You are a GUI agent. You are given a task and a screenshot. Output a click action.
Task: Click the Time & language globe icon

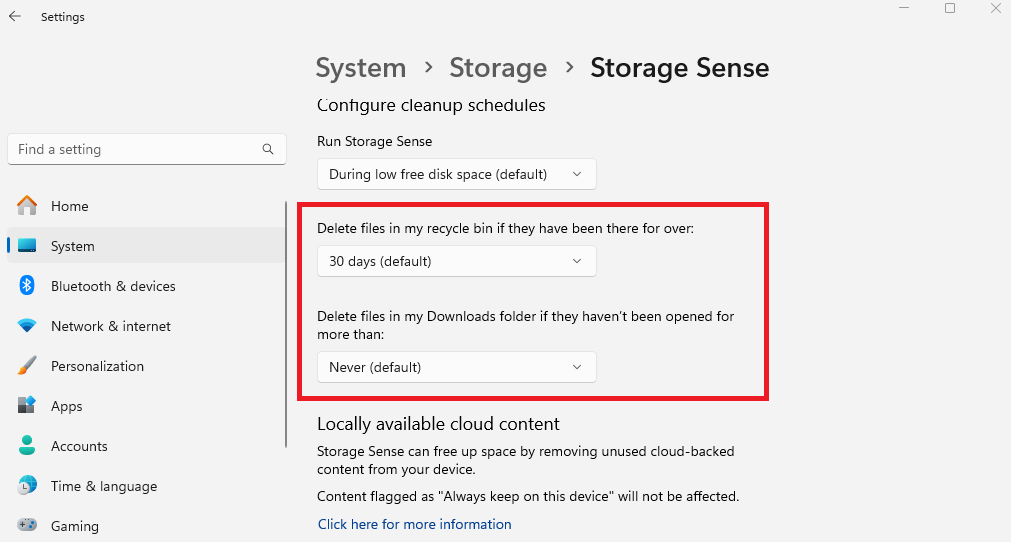coord(27,486)
